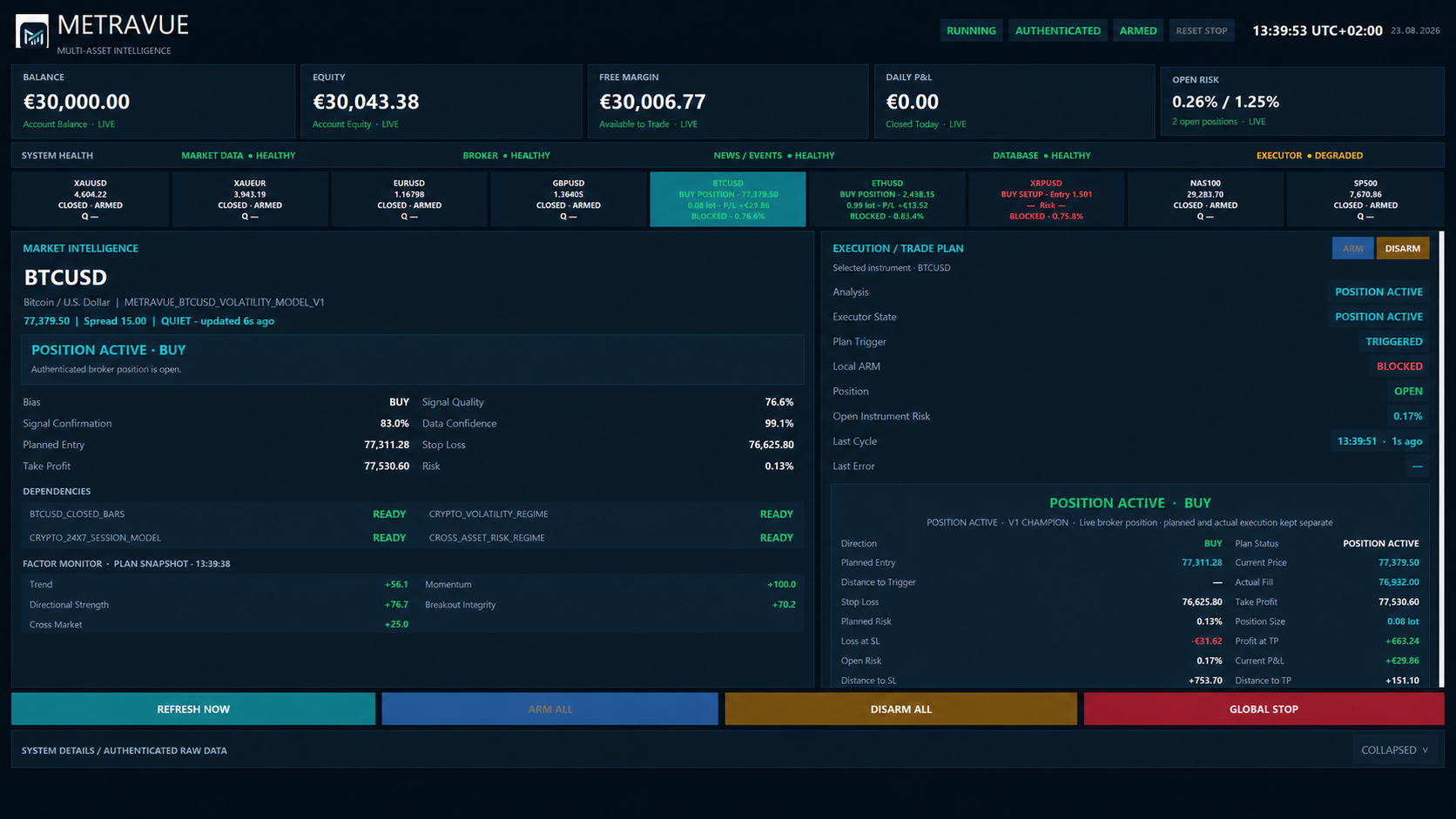Click the Profit at TP +€63.24 value

(x=1402, y=641)
